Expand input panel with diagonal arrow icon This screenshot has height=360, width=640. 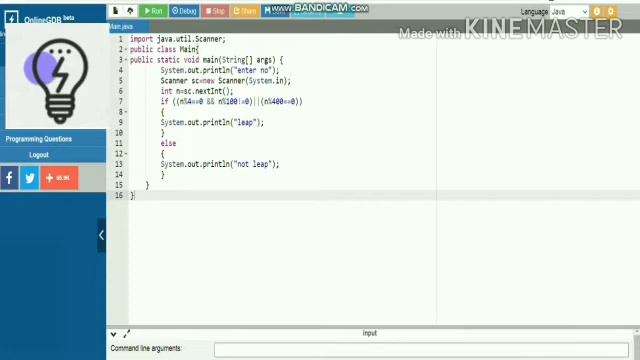(127, 334)
